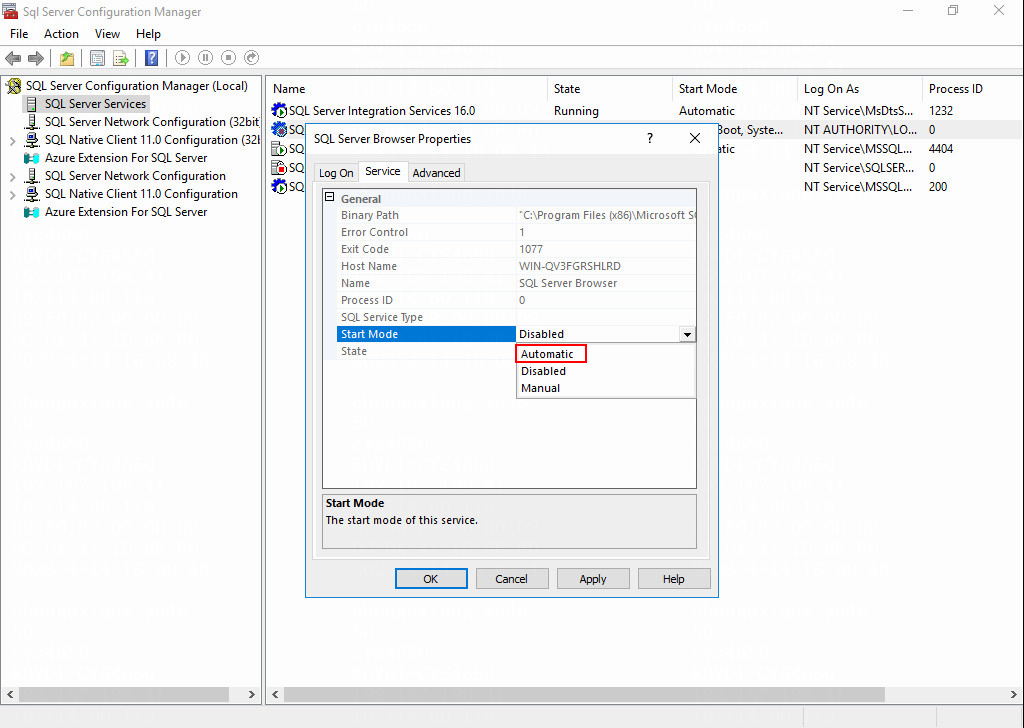Viewport: 1024px width, 728px height.
Task: Click the SQL Service Type property row
Action: point(516,317)
